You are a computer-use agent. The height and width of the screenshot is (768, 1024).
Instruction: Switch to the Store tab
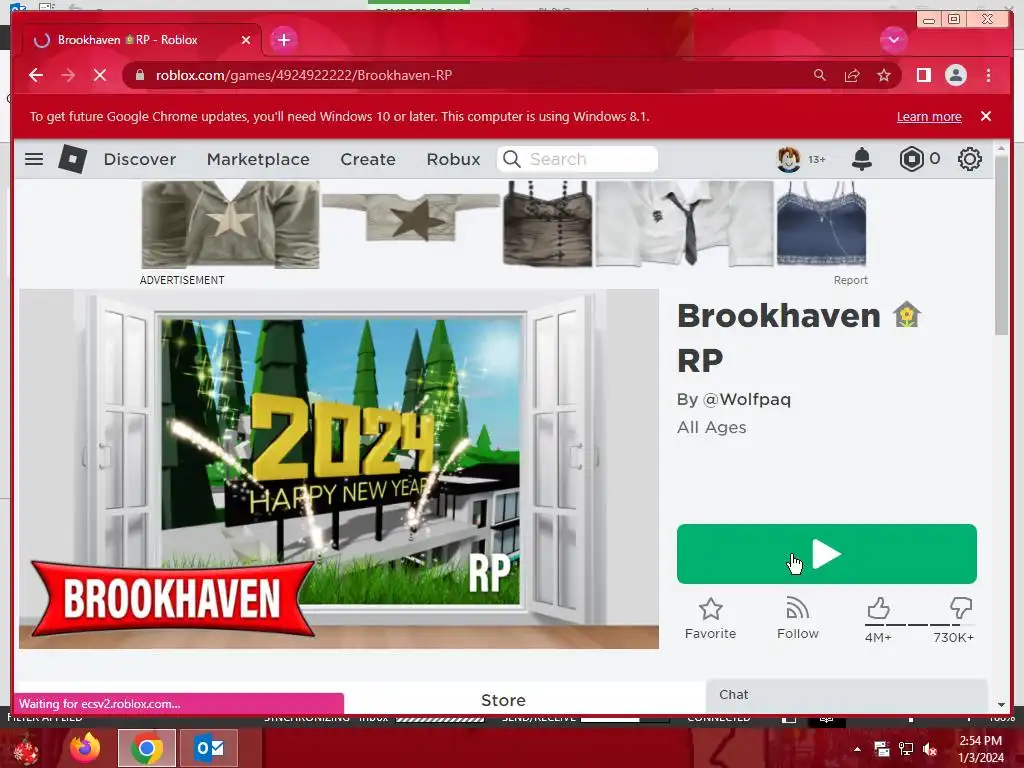[x=503, y=700]
